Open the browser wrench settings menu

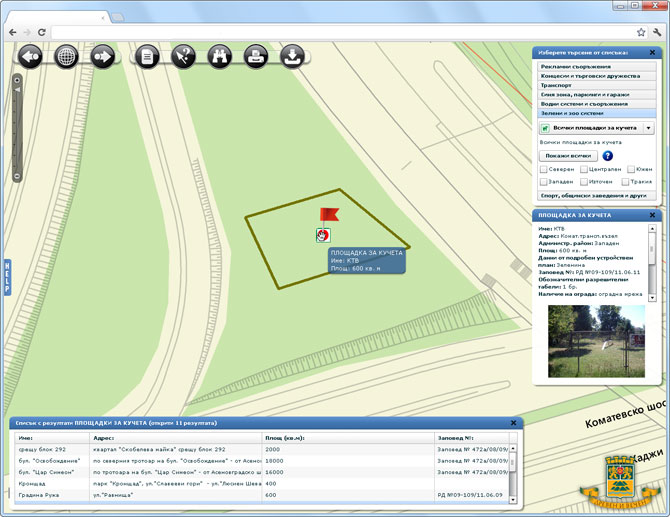pos(657,32)
